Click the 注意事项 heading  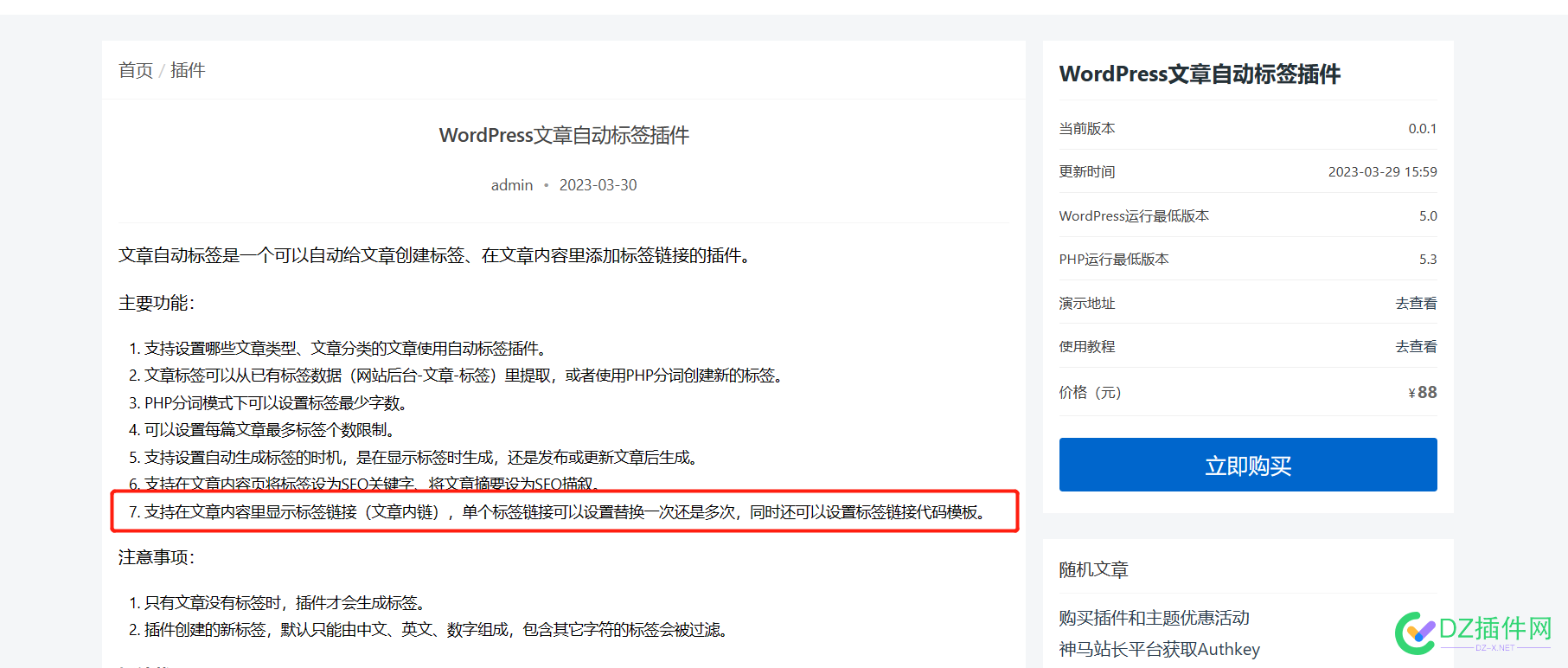157,557
